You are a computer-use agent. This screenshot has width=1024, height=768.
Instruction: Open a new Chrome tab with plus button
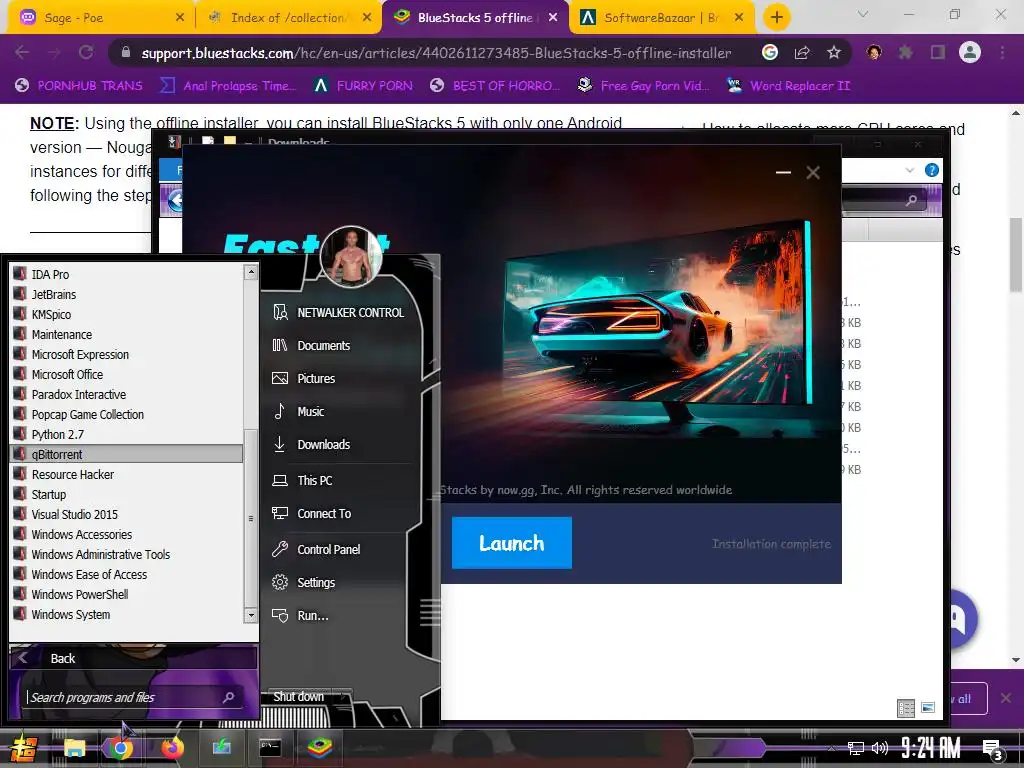tap(776, 18)
